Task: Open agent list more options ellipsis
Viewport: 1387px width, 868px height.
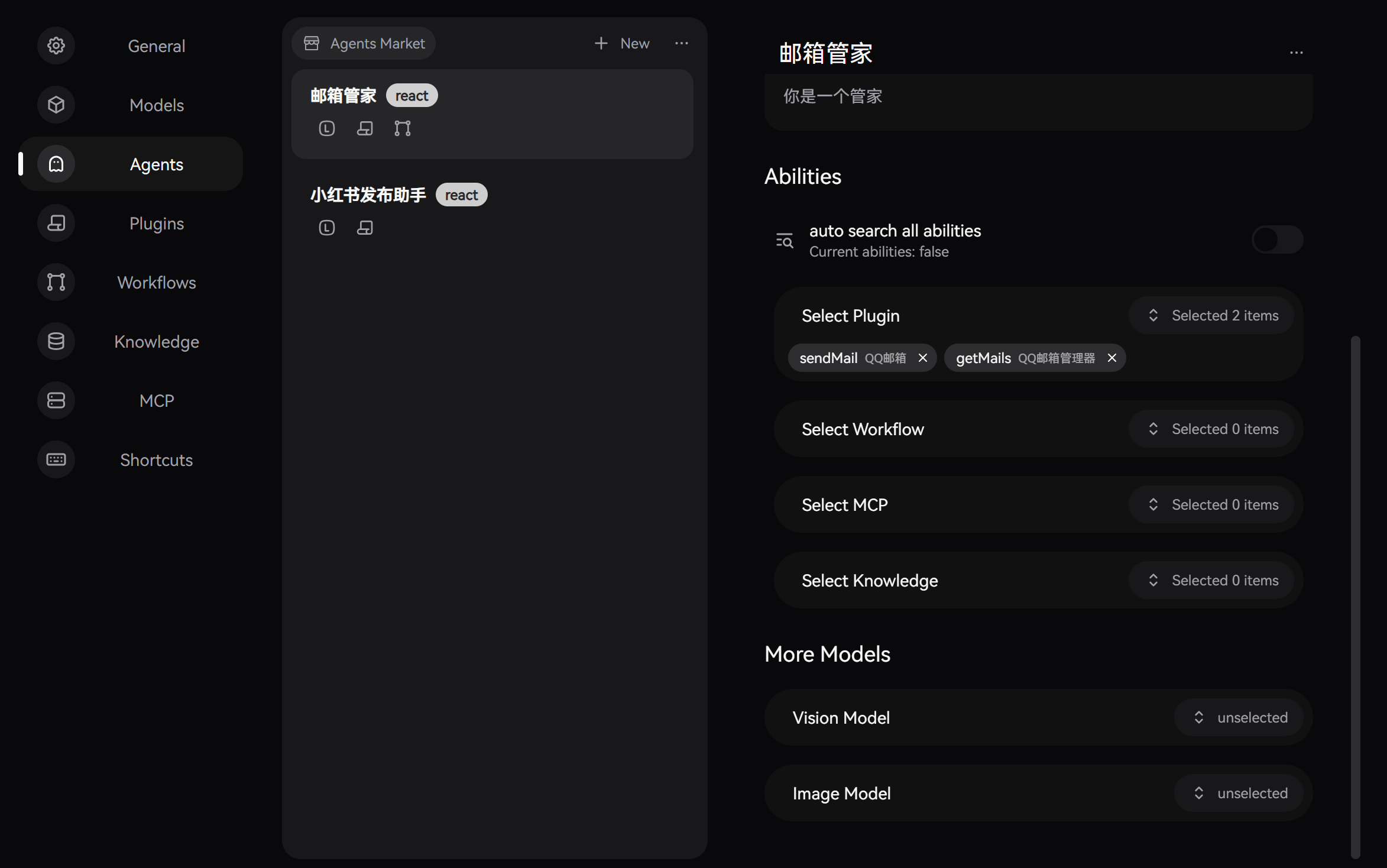Action: coord(682,43)
